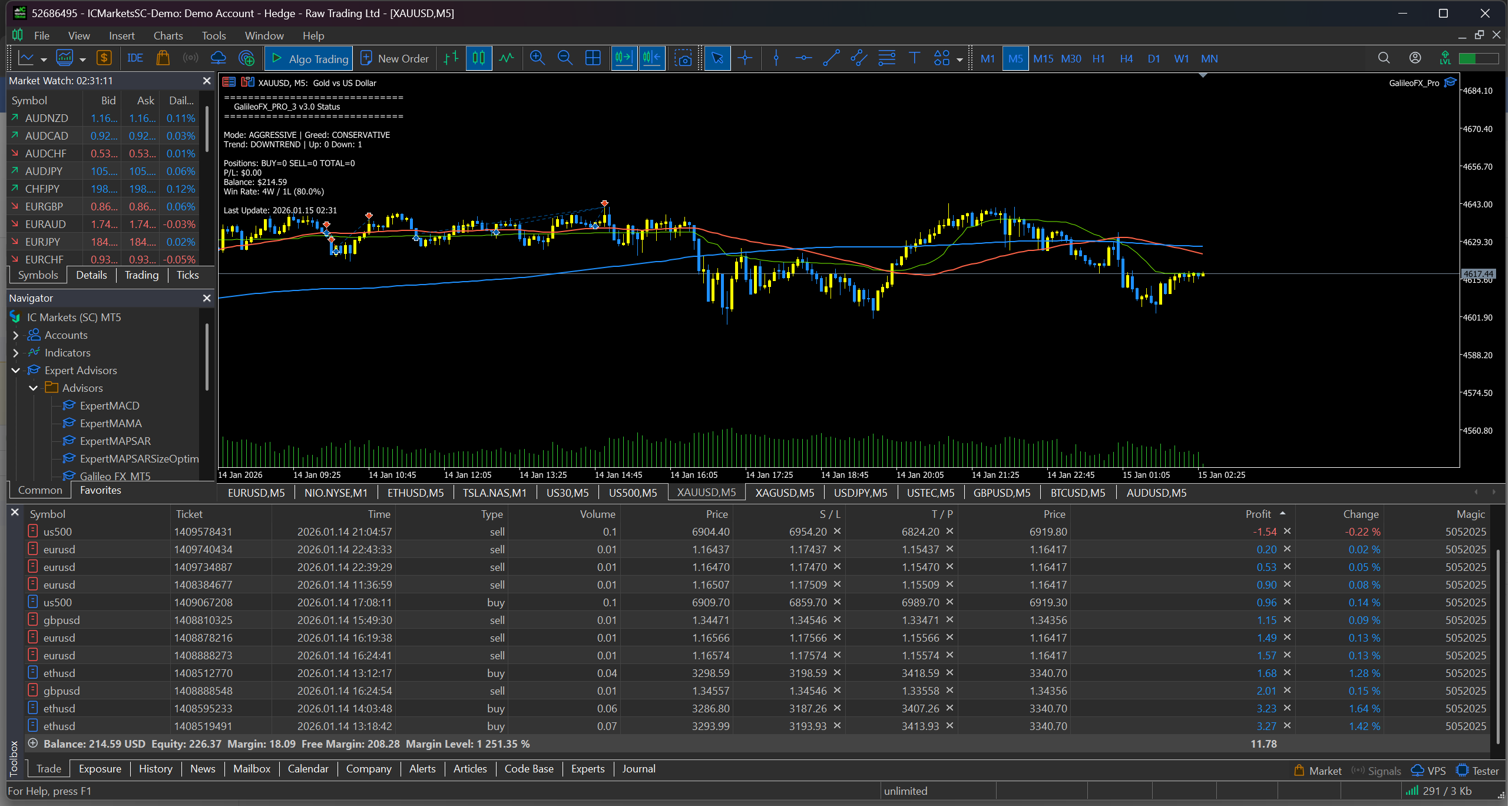The height and width of the screenshot is (806, 1512).
Task: Switch chart to candlestick display mode
Action: point(479,58)
